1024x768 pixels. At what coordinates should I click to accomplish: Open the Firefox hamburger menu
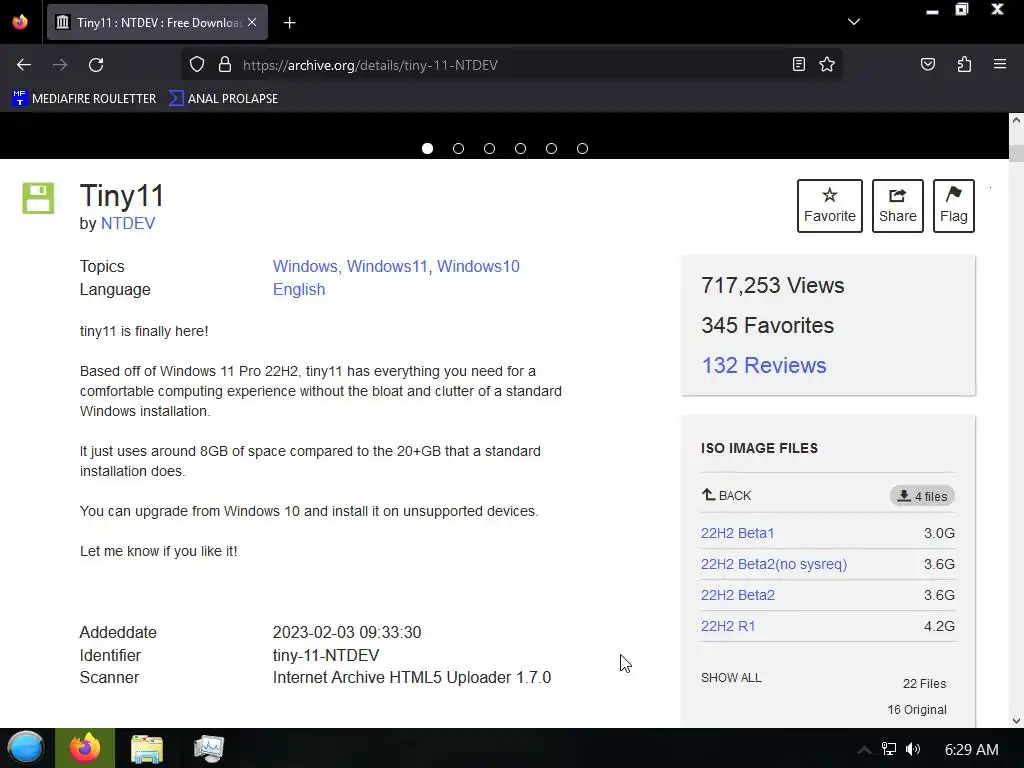(x=1000, y=64)
